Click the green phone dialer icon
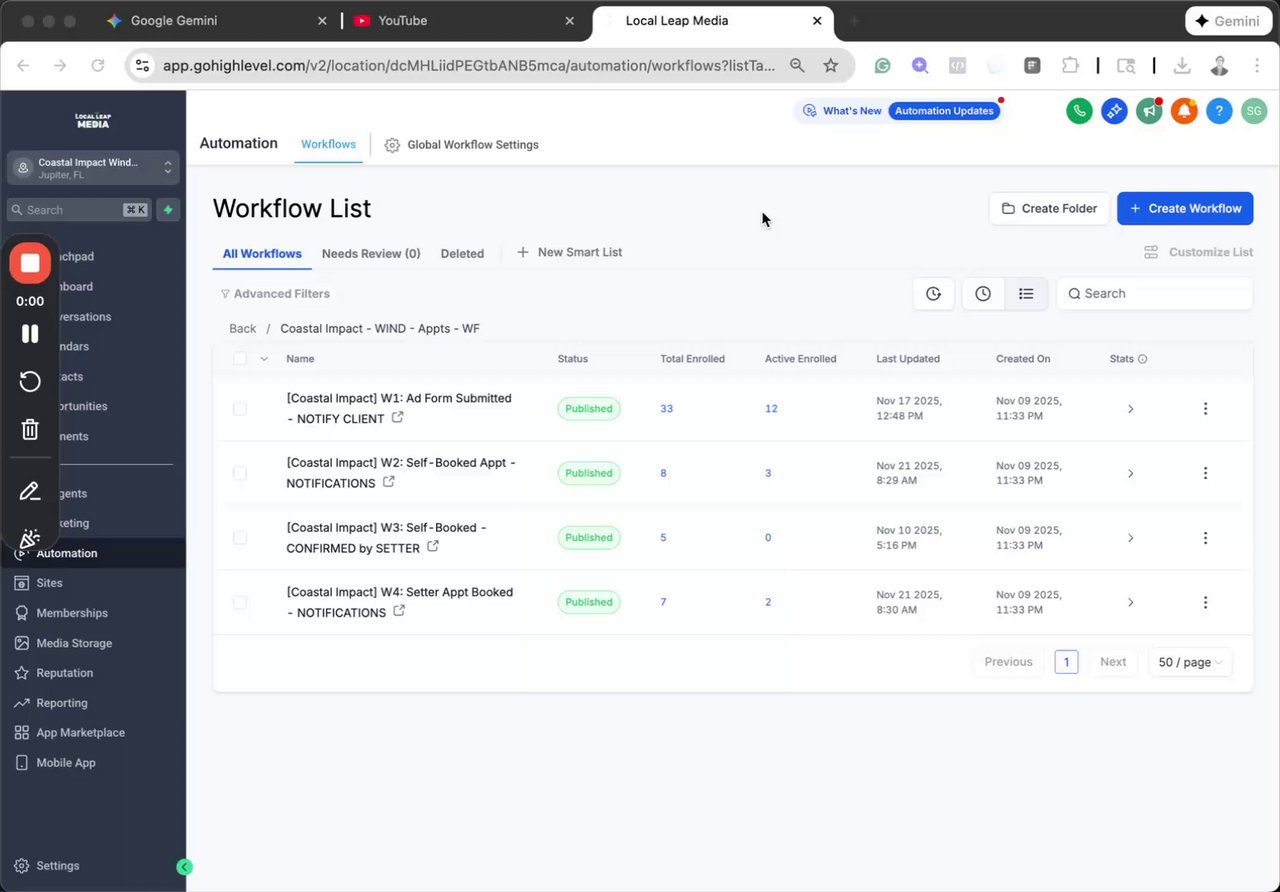This screenshot has height=892, width=1280. point(1079,111)
